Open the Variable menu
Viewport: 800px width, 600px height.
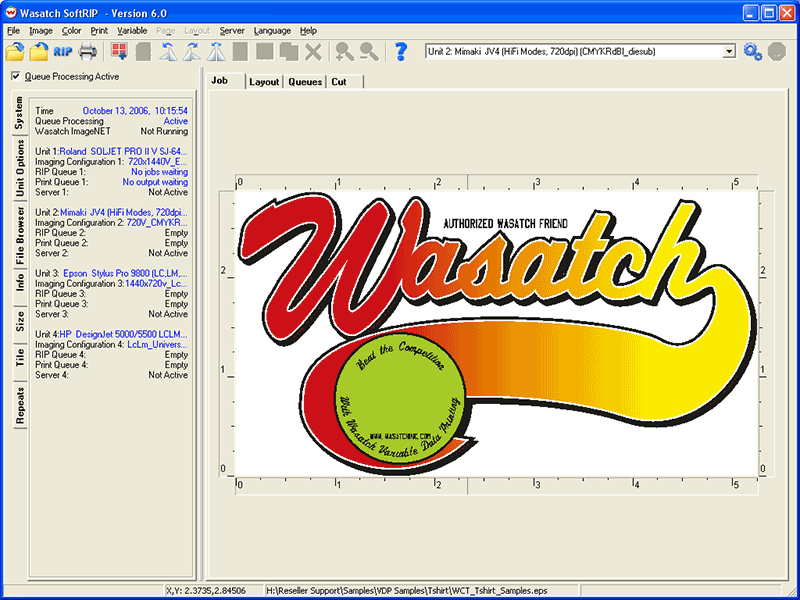click(132, 31)
